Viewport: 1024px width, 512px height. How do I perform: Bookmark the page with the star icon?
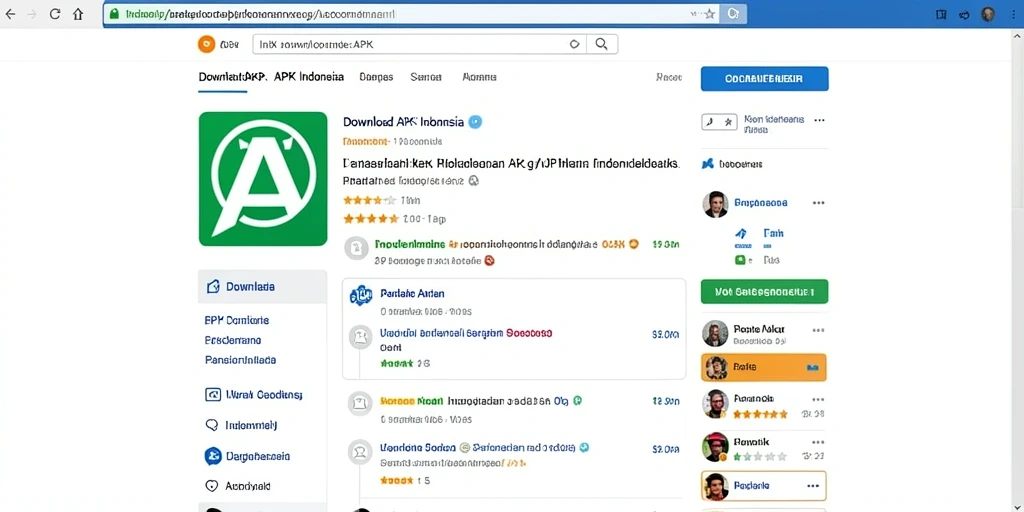pos(710,14)
